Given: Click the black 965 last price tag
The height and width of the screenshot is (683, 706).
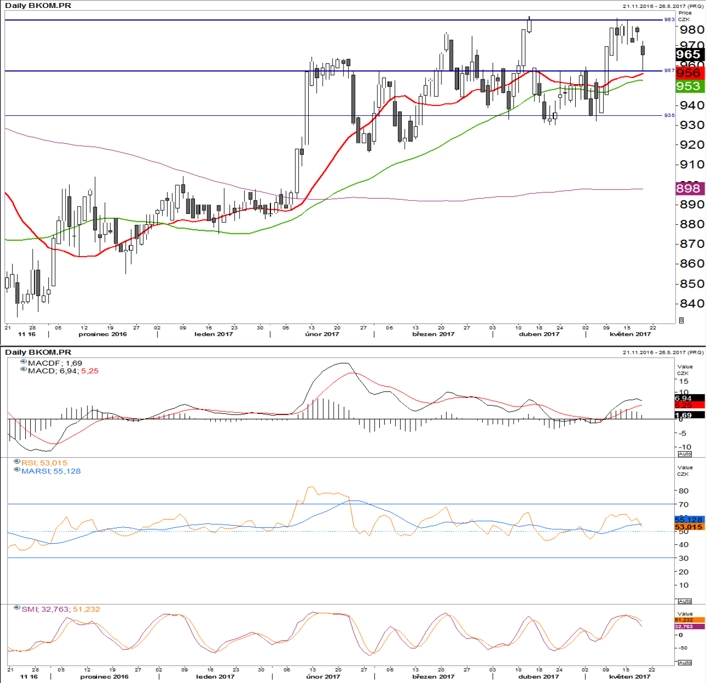Looking at the screenshot, I should pos(689,54).
